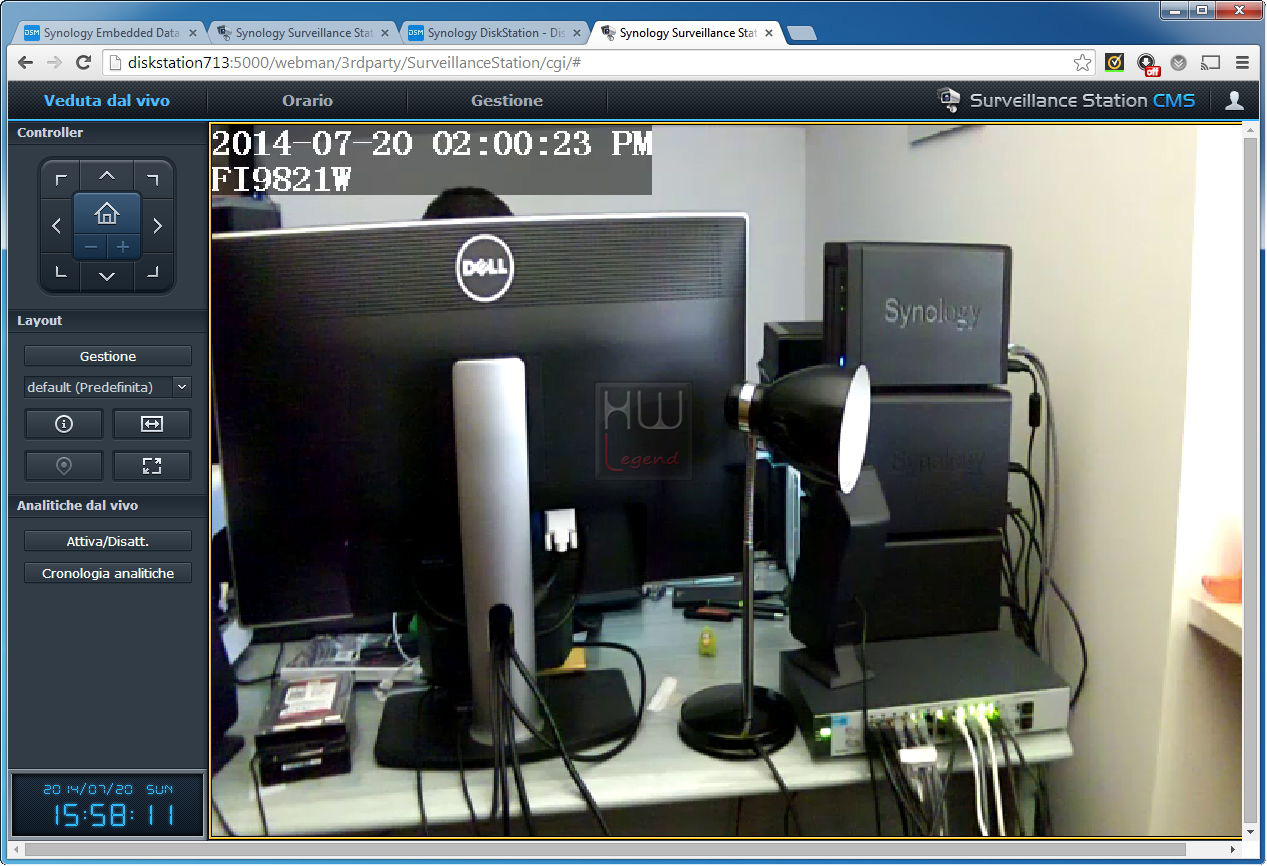Open Cronologia analitiche history
Image resolution: width=1267 pixels, height=866 pixels.
tap(108, 574)
